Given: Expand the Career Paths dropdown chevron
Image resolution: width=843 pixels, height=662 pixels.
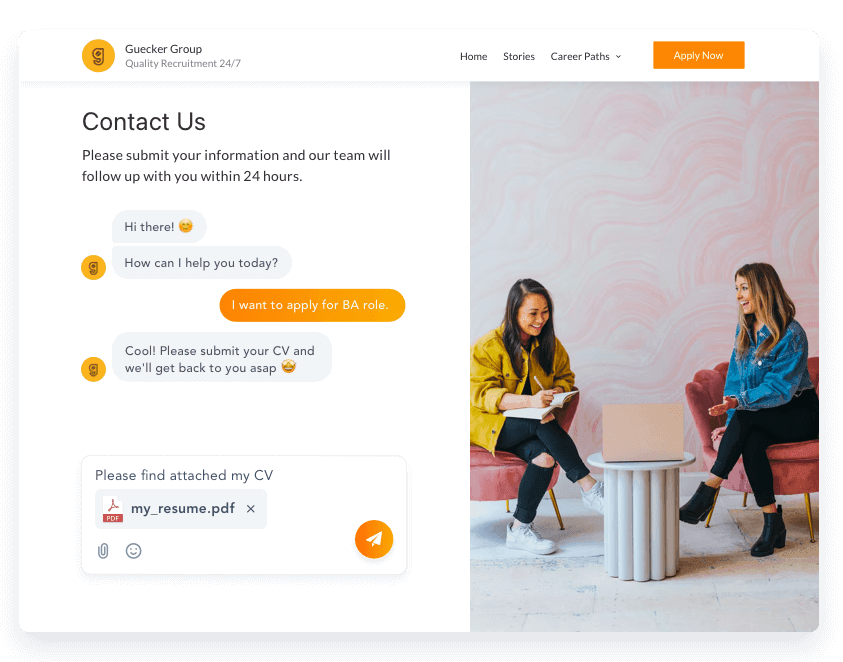Looking at the screenshot, I should point(618,56).
